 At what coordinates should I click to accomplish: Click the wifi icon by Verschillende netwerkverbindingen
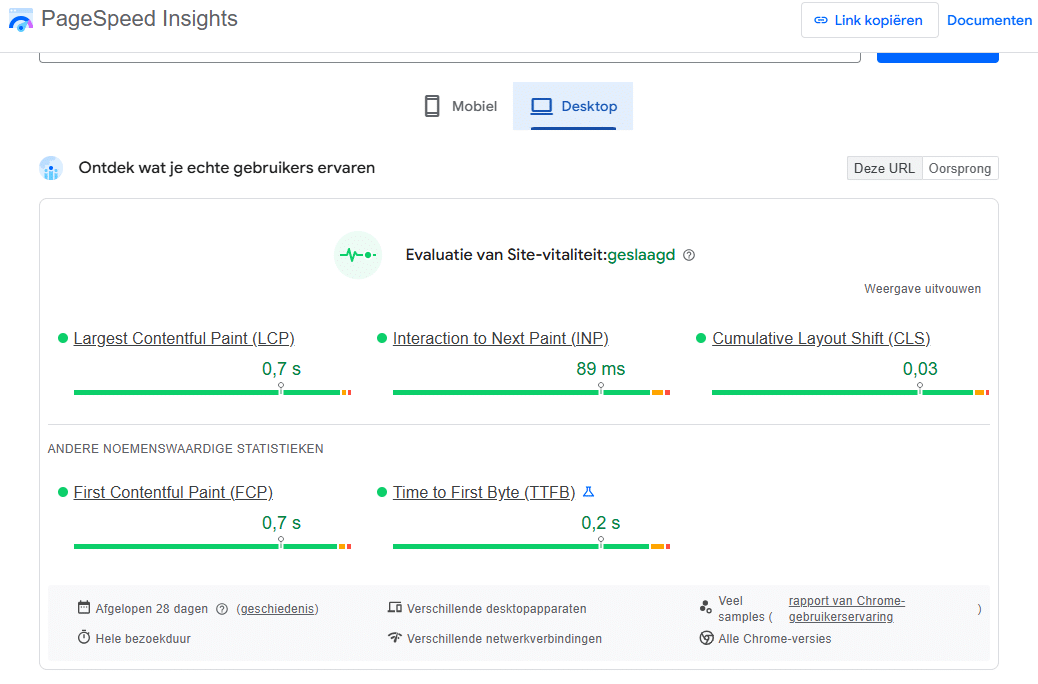tap(395, 638)
